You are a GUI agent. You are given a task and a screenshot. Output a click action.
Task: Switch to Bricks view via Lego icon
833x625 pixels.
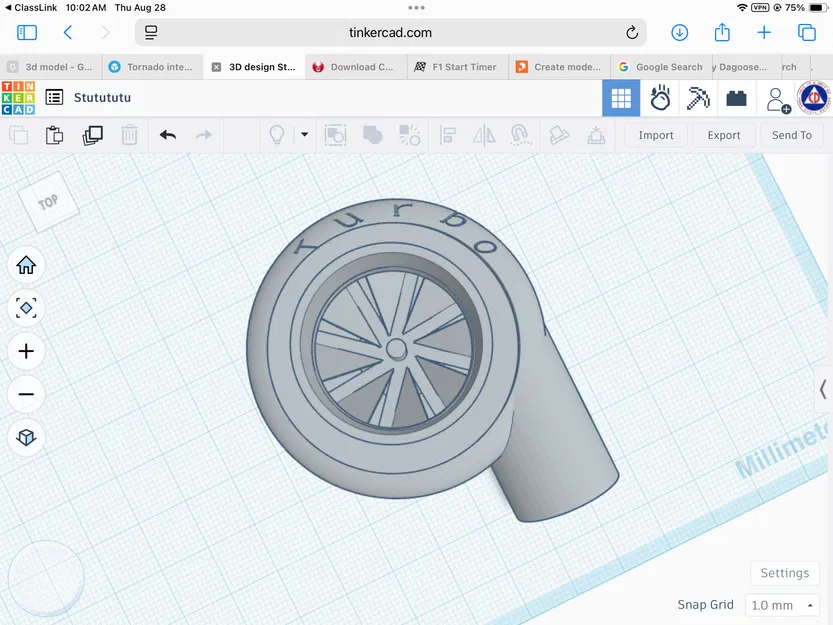pos(735,98)
